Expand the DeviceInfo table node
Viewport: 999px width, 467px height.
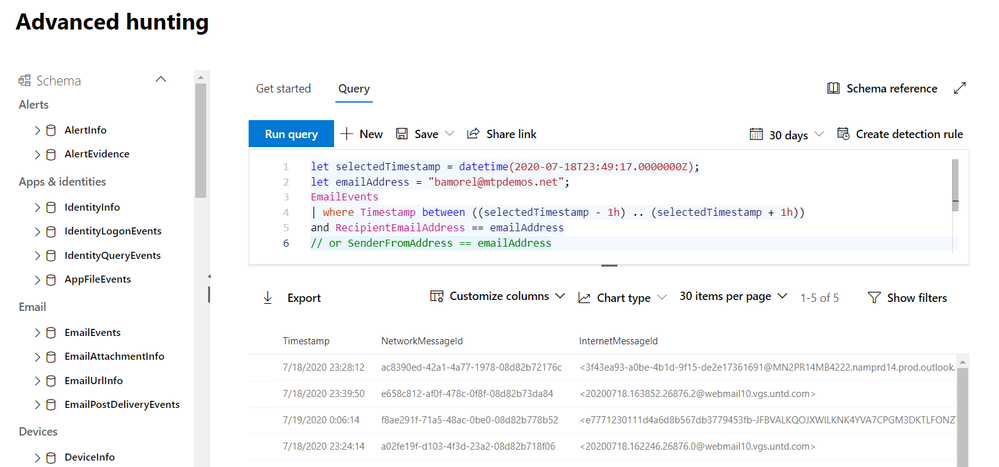[x=38, y=457]
